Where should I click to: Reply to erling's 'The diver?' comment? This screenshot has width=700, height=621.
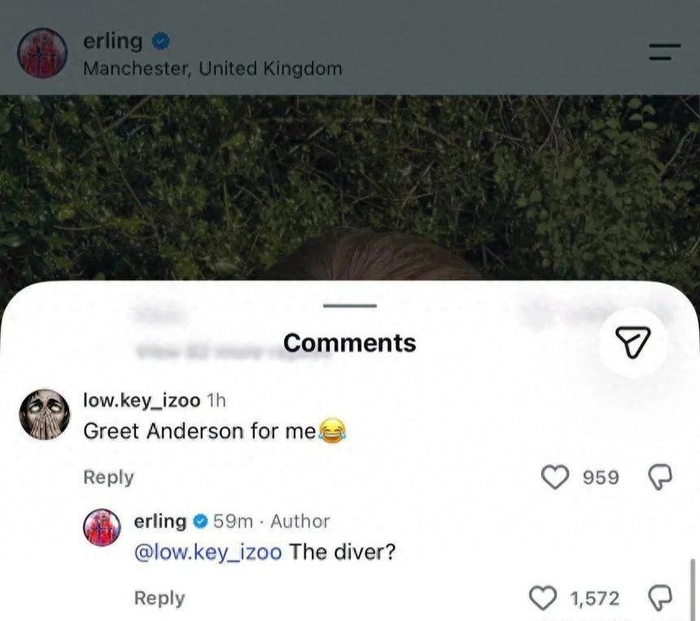coord(159,598)
